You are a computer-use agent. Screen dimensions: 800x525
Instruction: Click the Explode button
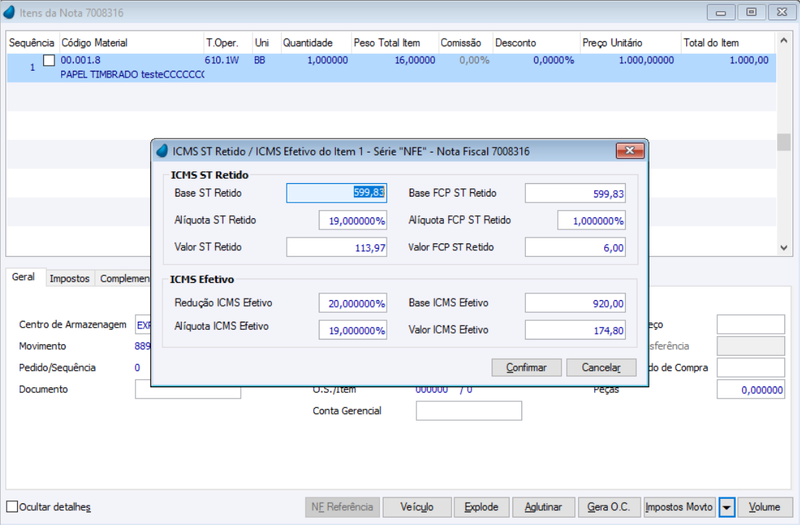(x=481, y=507)
